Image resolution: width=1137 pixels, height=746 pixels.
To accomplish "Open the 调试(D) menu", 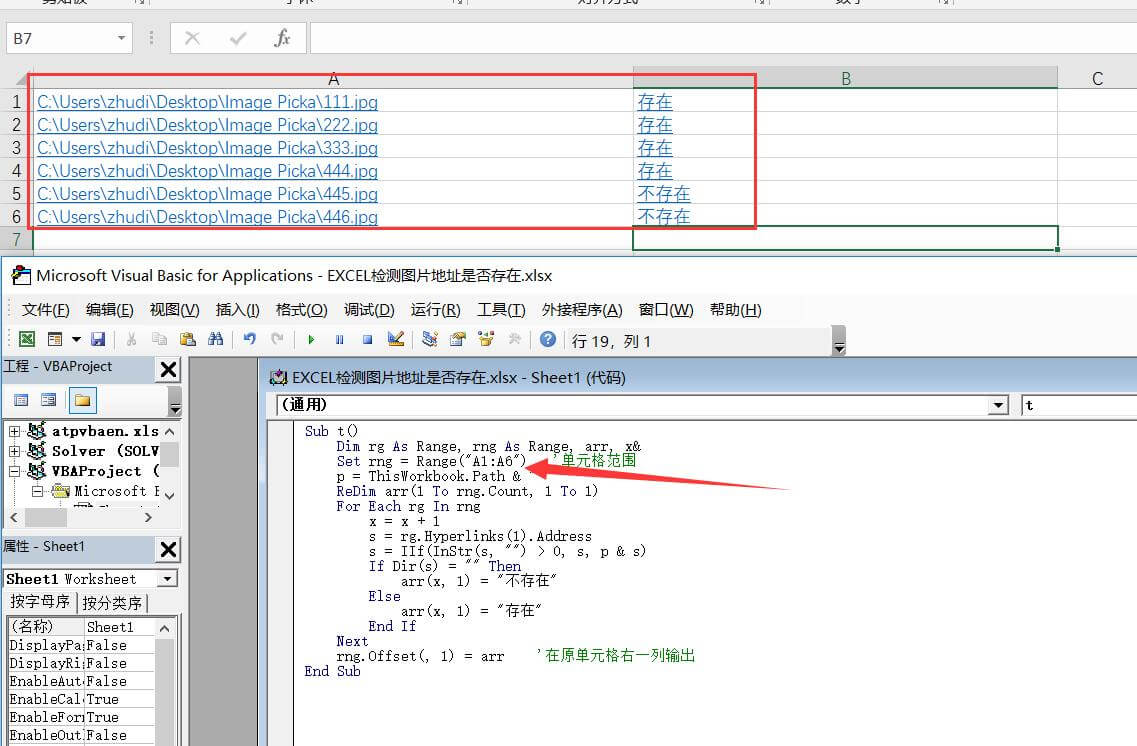I will point(369,310).
